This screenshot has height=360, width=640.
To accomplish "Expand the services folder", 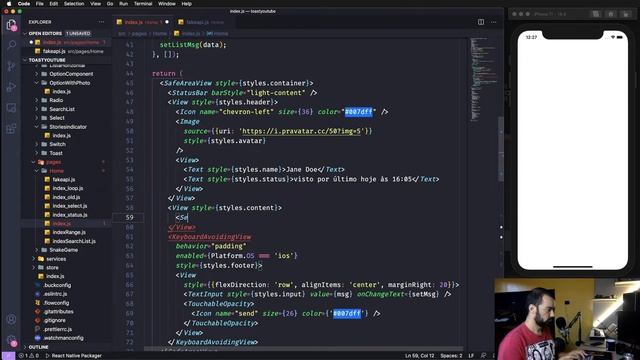I will (x=56, y=259).
